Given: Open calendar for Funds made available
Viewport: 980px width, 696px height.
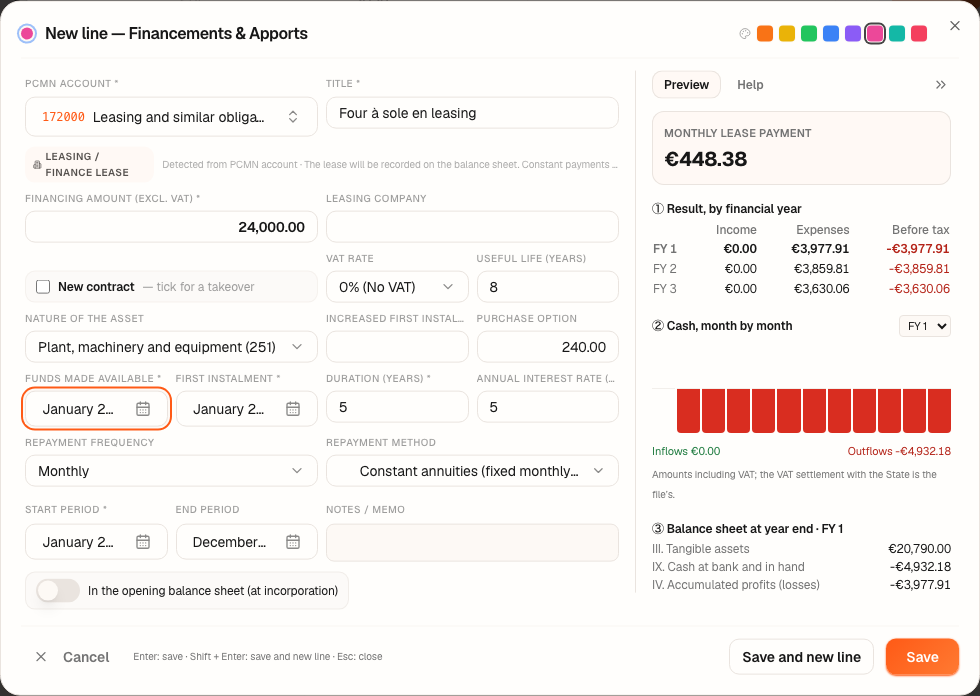Looking at the screenshot, I should [x=143, y=409].
